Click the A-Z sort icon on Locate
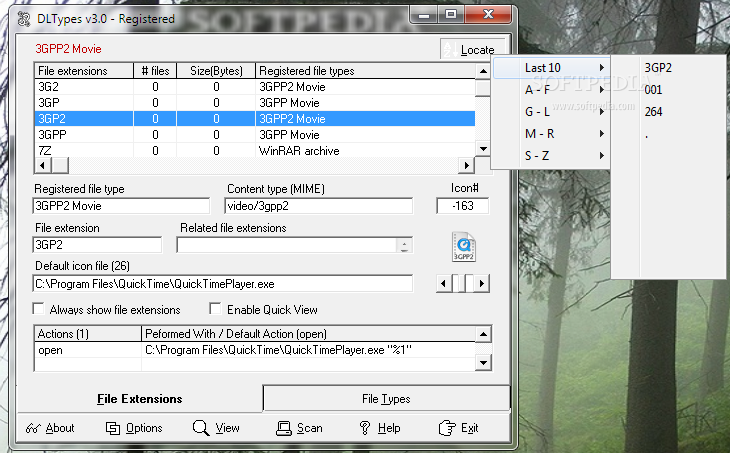 click(450, 49)
